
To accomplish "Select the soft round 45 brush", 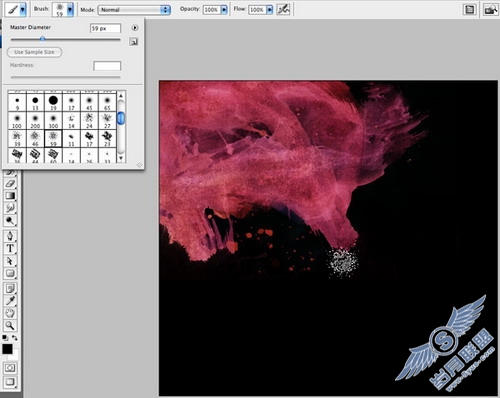I will point(89,102).
